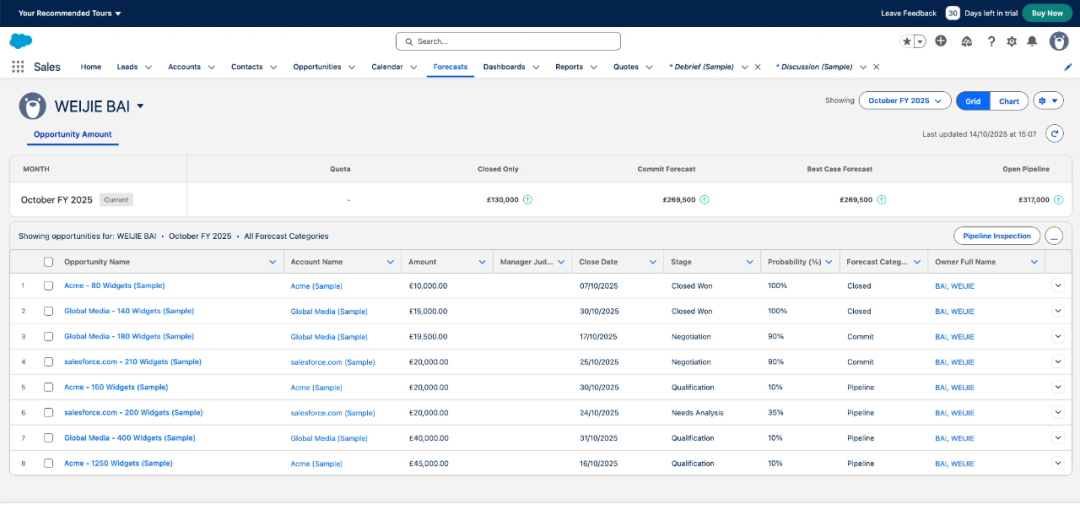This screenshot has width=1080, height=505.
Task: Check the salesforce.com - 210 Widgets row
Action: pos(48,362)
